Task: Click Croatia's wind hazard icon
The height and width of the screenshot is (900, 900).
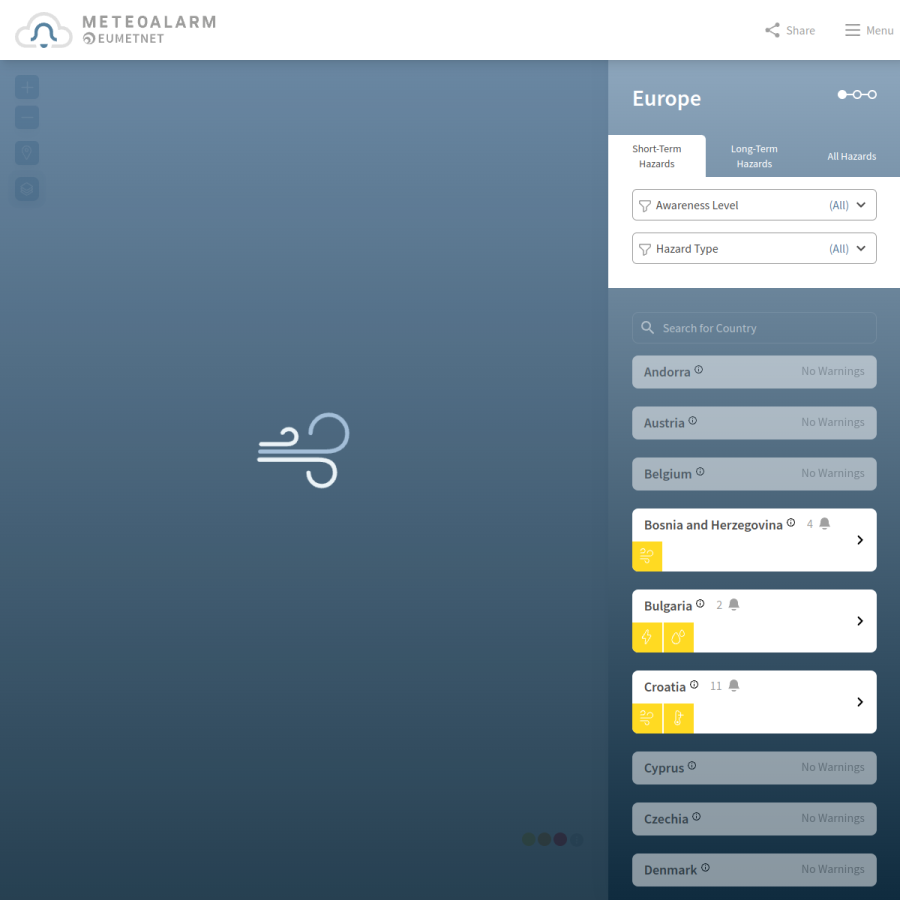Action: click(x=647, y=718)
